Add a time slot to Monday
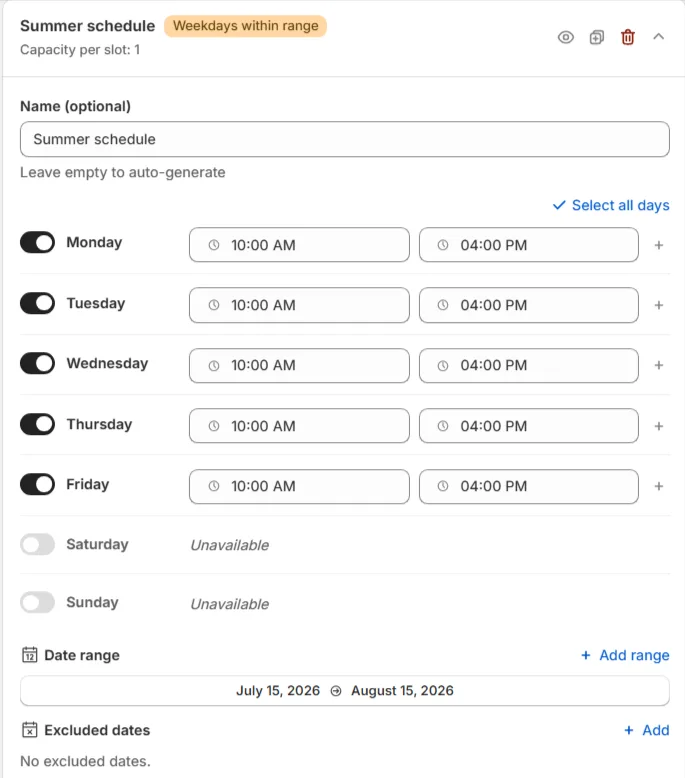Viewport: 685px width, 778px height. (659, 245)
